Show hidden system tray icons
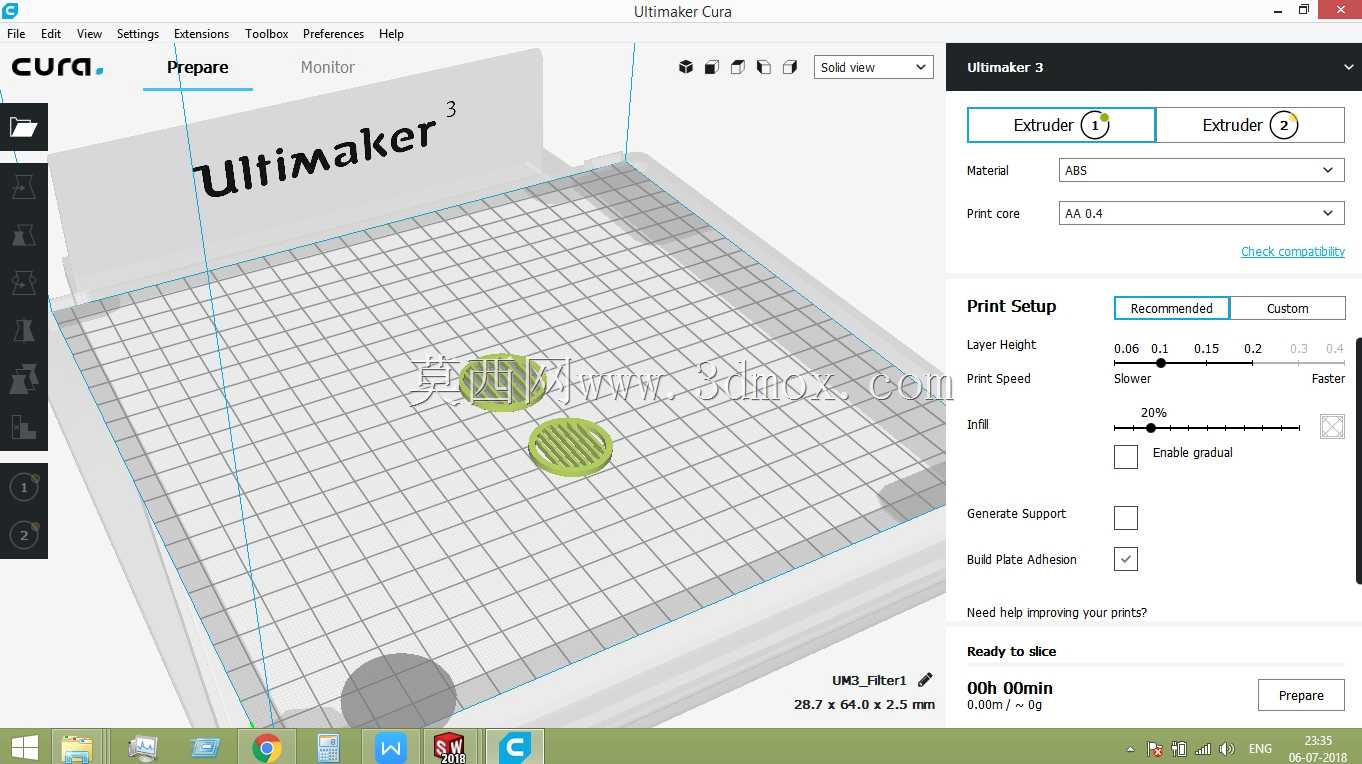 [1131, 749]
